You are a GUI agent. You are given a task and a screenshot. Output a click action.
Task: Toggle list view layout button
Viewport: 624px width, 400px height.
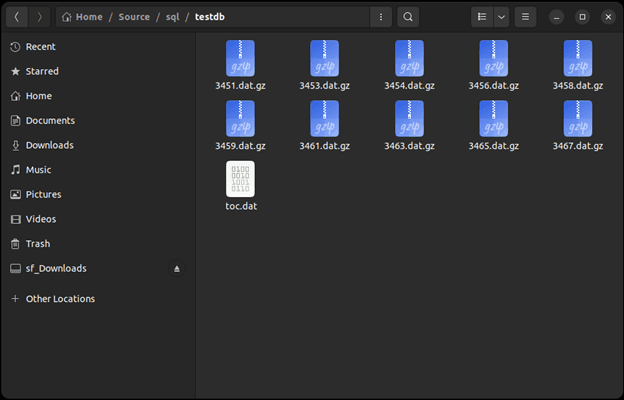482,17
